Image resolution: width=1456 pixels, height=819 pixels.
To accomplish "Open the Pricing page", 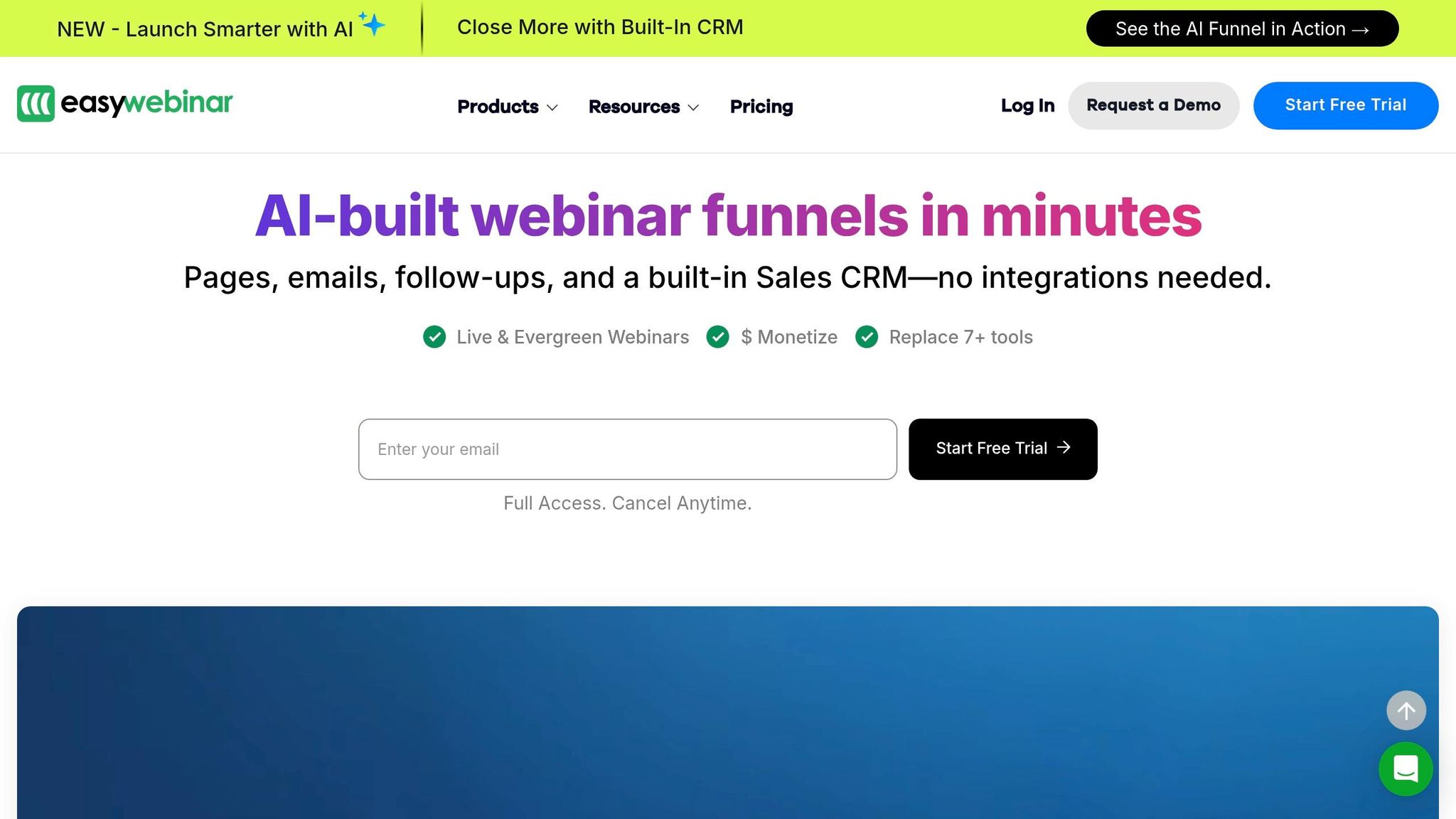I will (761, 107).
